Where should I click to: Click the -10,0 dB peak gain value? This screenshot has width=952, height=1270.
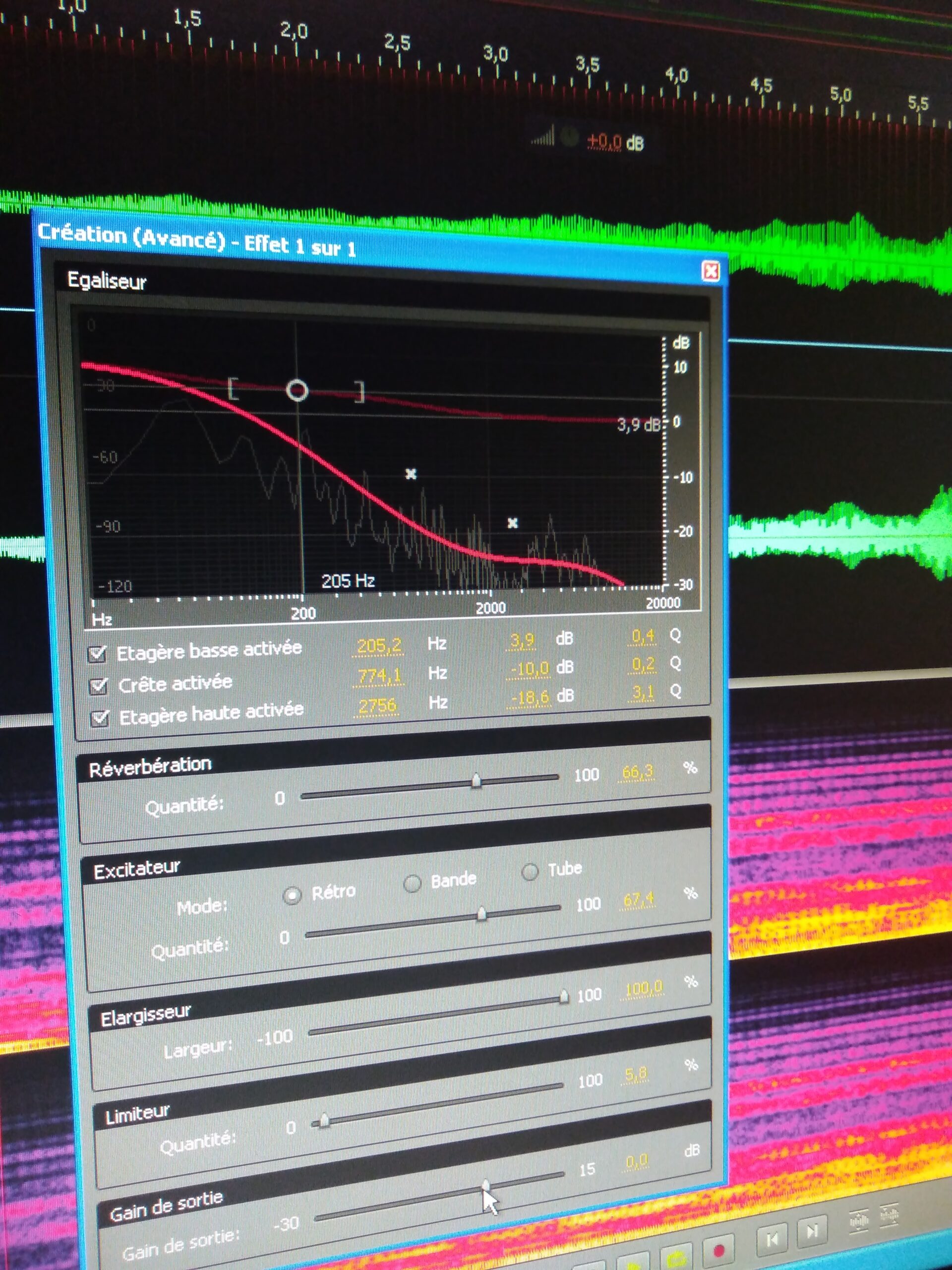[x=529, y=668]
